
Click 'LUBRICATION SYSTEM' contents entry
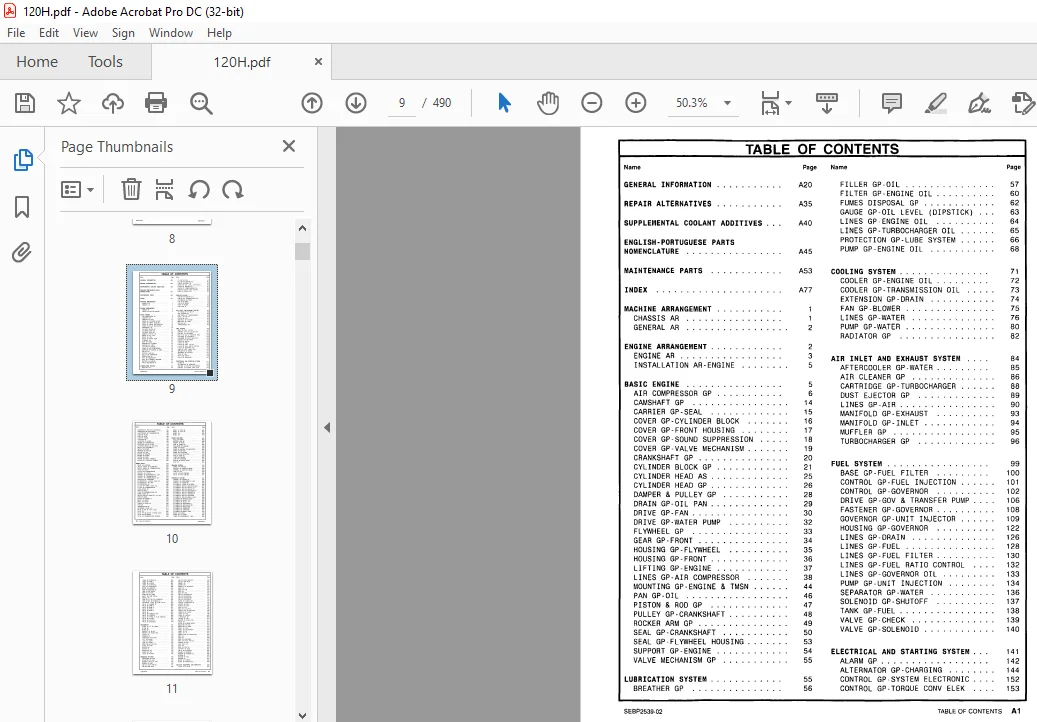point(665,679)
